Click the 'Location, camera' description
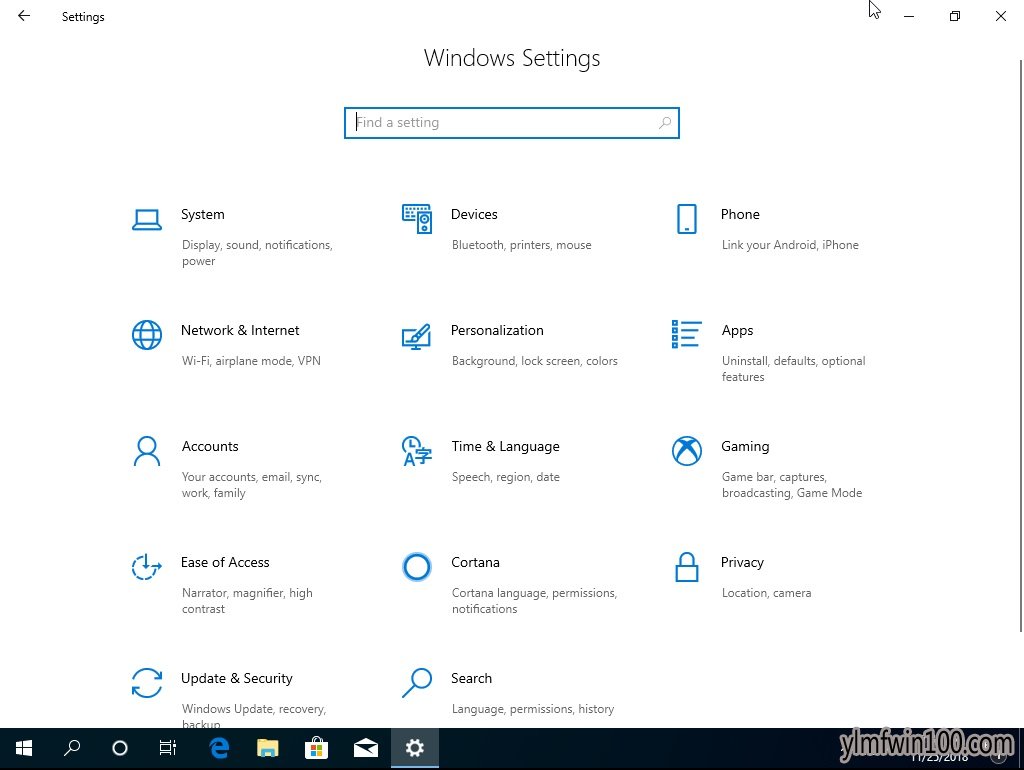 766,593
